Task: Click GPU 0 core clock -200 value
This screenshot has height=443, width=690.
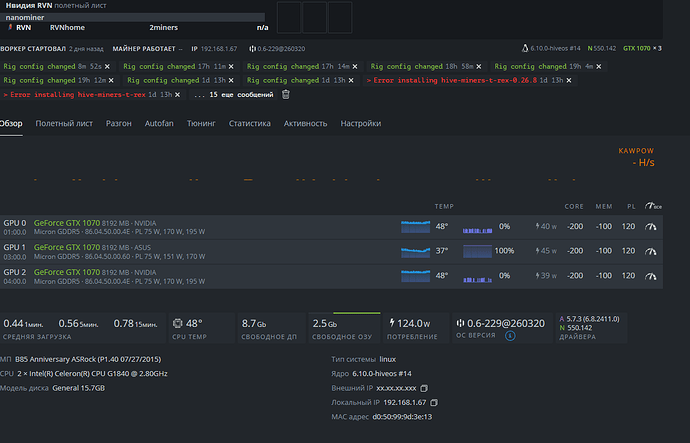Action: pyautogui.click(x=575, y=227)
